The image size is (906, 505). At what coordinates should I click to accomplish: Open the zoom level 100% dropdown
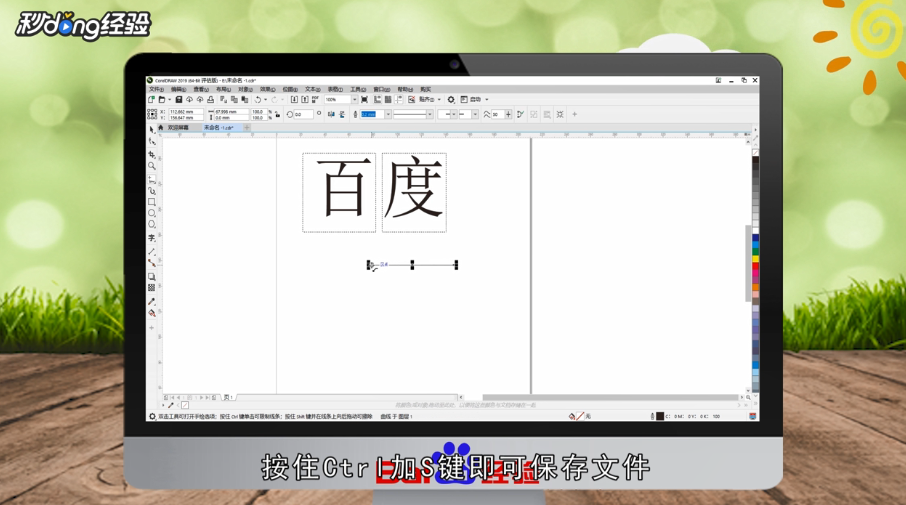(355, 99)
